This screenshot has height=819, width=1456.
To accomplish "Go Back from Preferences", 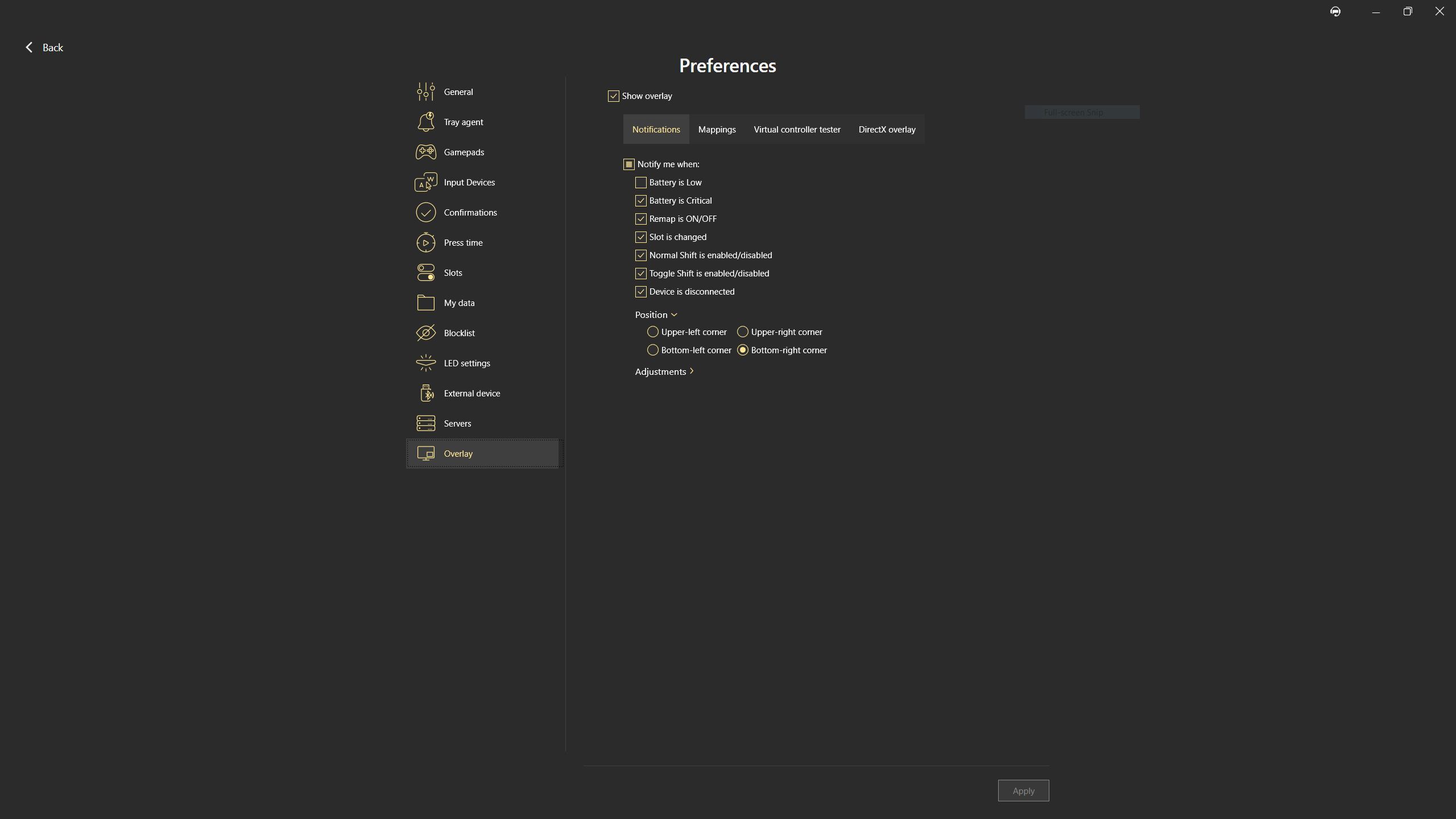I will click(x=44, y=47).
